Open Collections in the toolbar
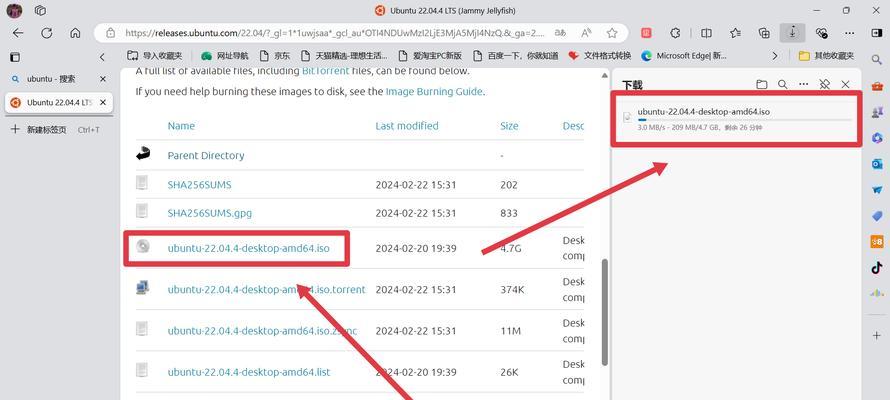Image resolution: width=890 pixels, height=400 pixels. (765, 33)
